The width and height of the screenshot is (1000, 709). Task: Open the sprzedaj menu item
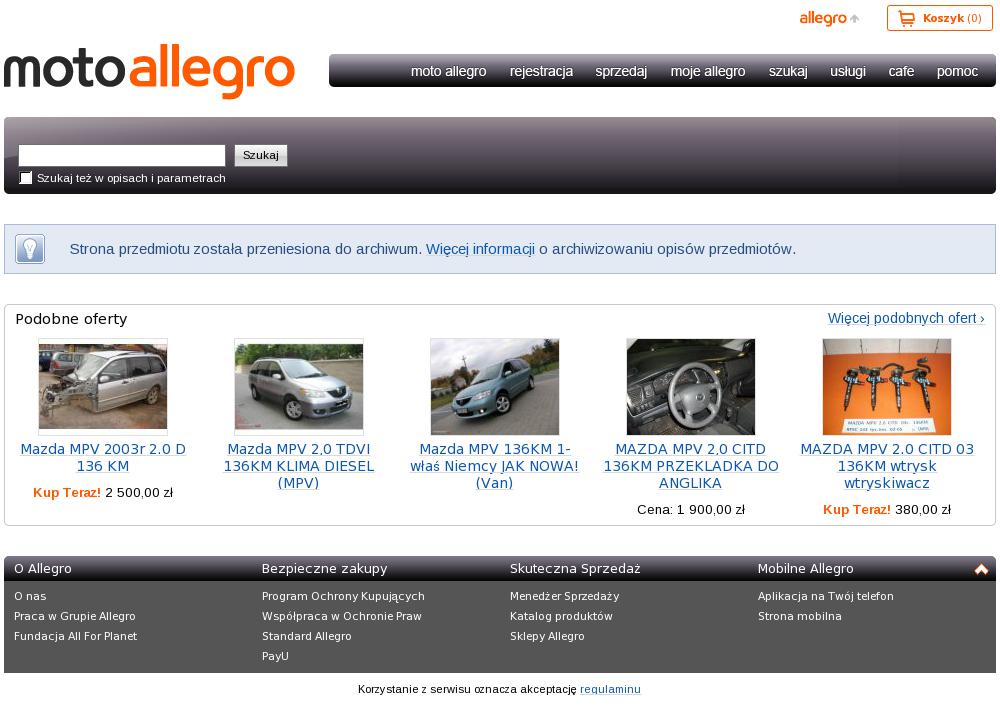pyautogui.click(x=621, y=71)
